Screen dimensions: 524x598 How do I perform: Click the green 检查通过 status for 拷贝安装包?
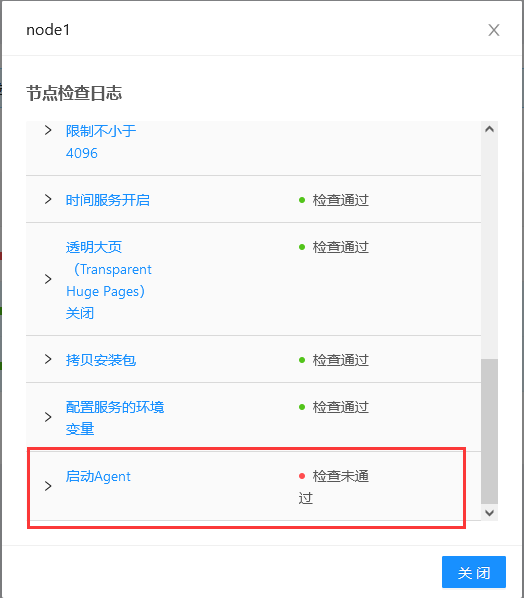pos(334,360)
